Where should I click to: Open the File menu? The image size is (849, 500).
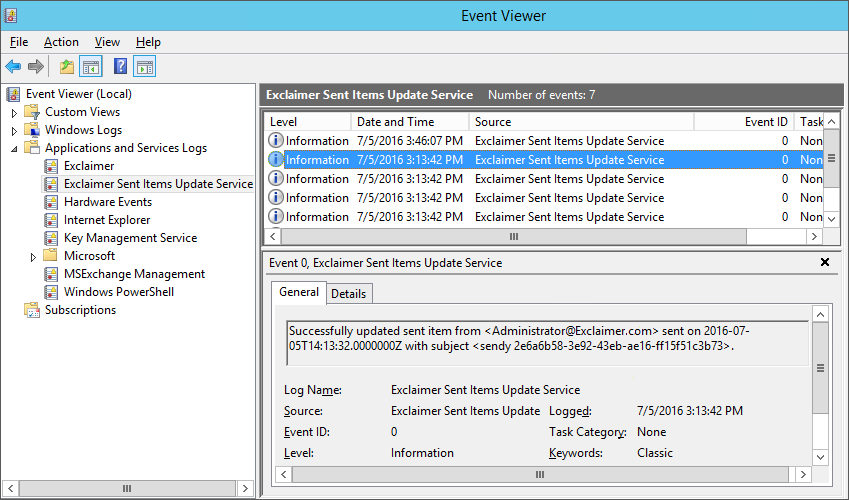(19, 42)
